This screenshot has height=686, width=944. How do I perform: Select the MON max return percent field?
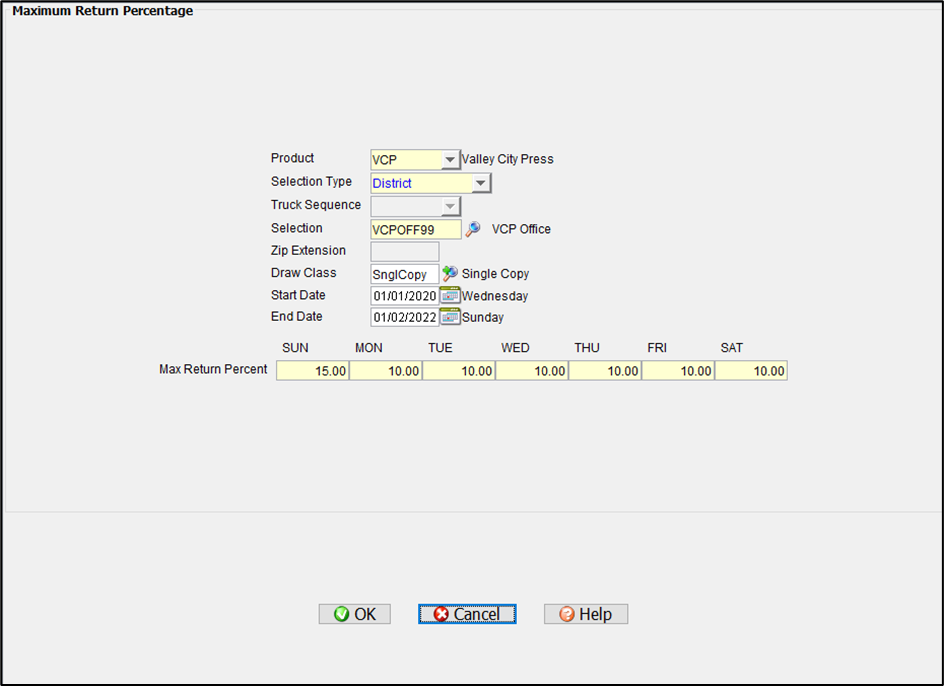[386, 371]
